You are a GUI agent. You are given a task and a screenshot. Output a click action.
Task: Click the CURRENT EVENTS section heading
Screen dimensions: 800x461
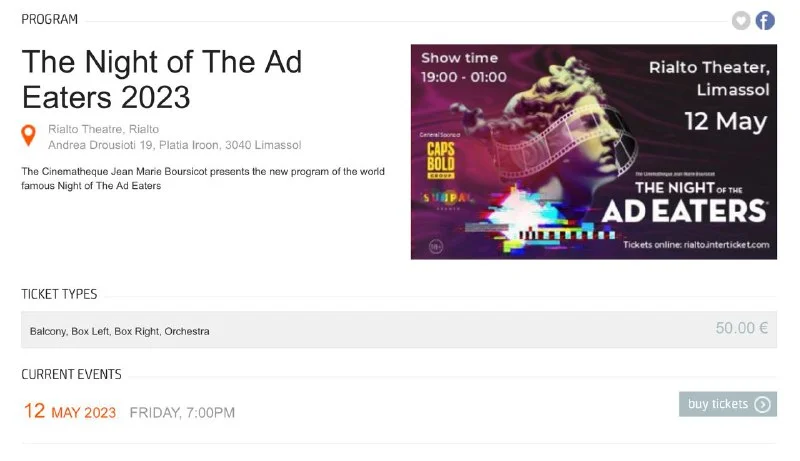(71, 374)
